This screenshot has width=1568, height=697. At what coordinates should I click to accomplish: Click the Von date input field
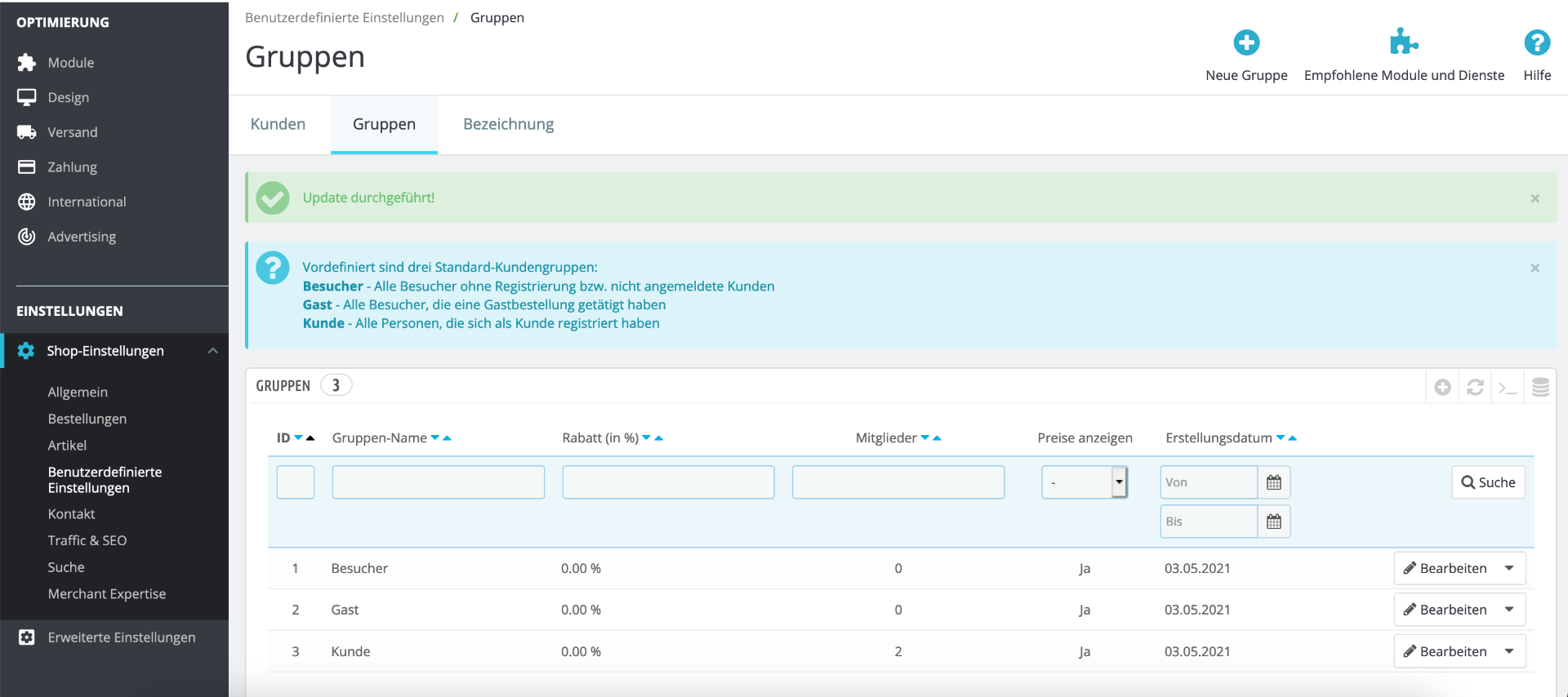pos(1209,482)
